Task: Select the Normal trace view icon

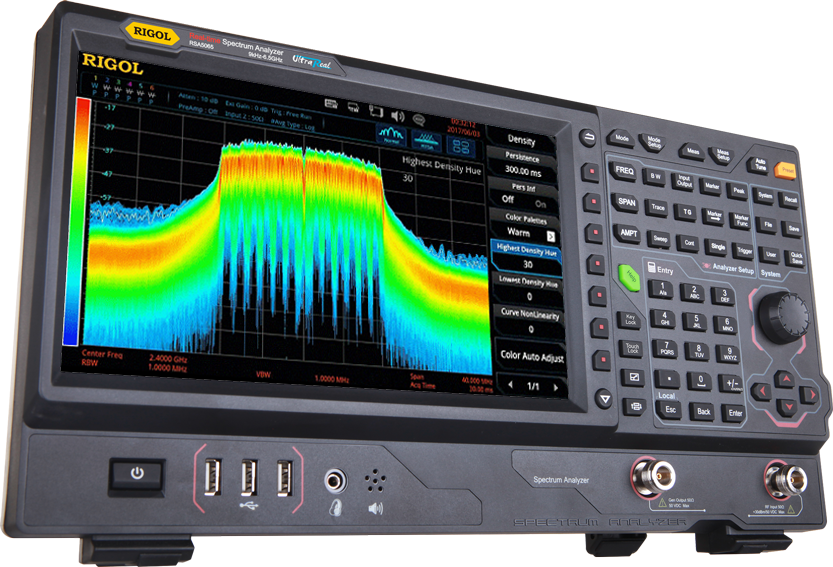Action: [390, 137]
